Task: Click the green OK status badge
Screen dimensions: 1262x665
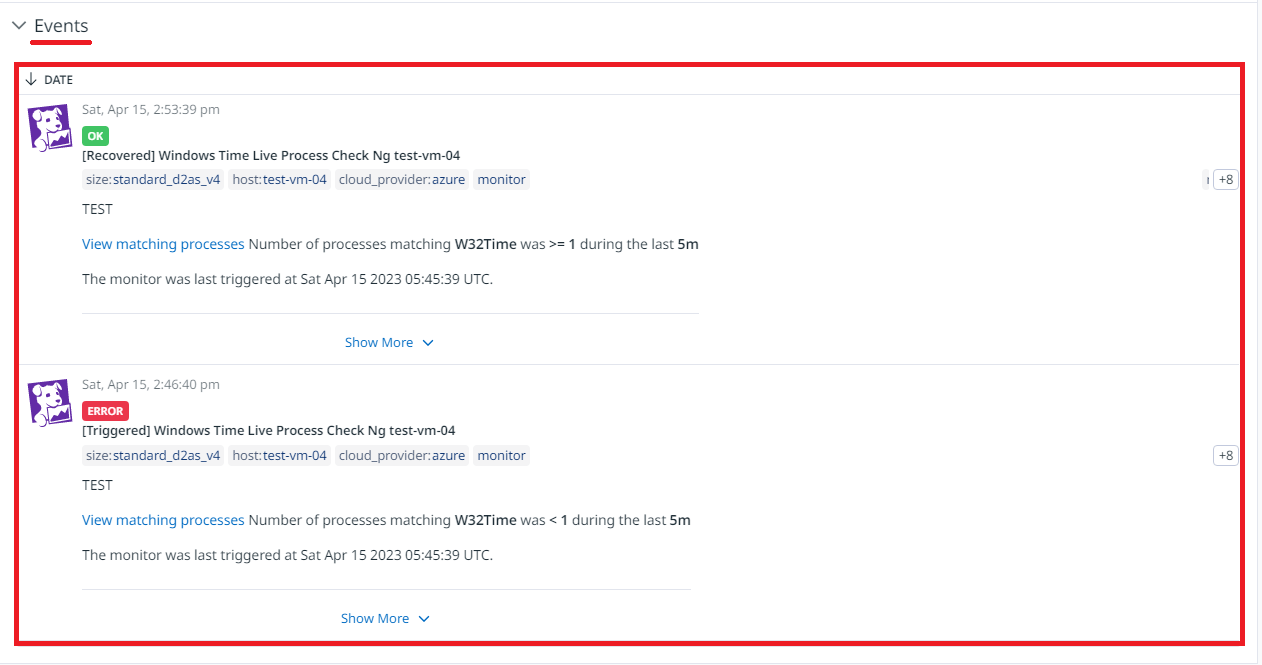Action: (95, 136)
